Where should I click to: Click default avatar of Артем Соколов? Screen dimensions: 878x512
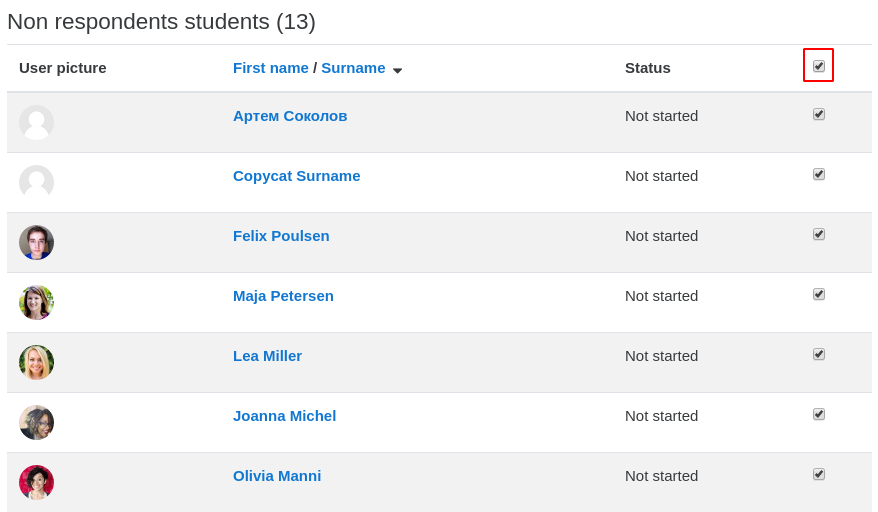[36, 123]
